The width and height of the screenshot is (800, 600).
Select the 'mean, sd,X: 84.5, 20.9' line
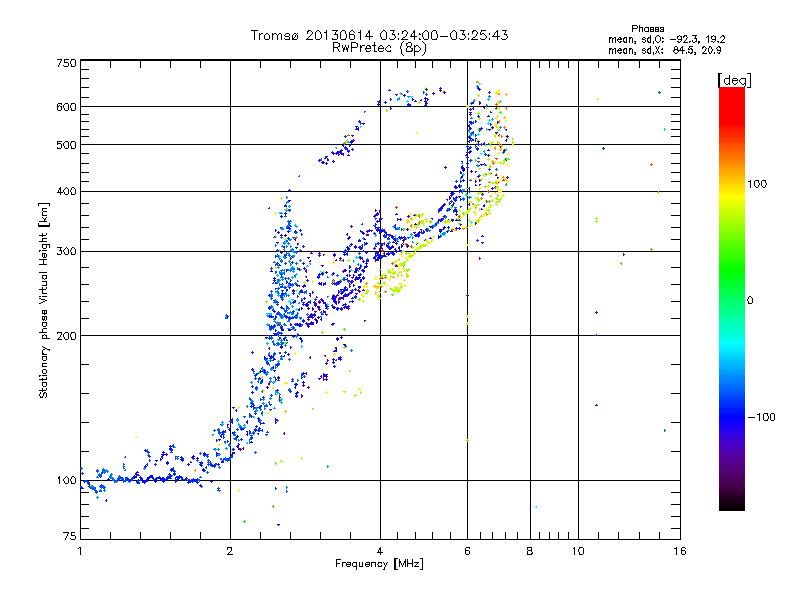coord(665,50)
